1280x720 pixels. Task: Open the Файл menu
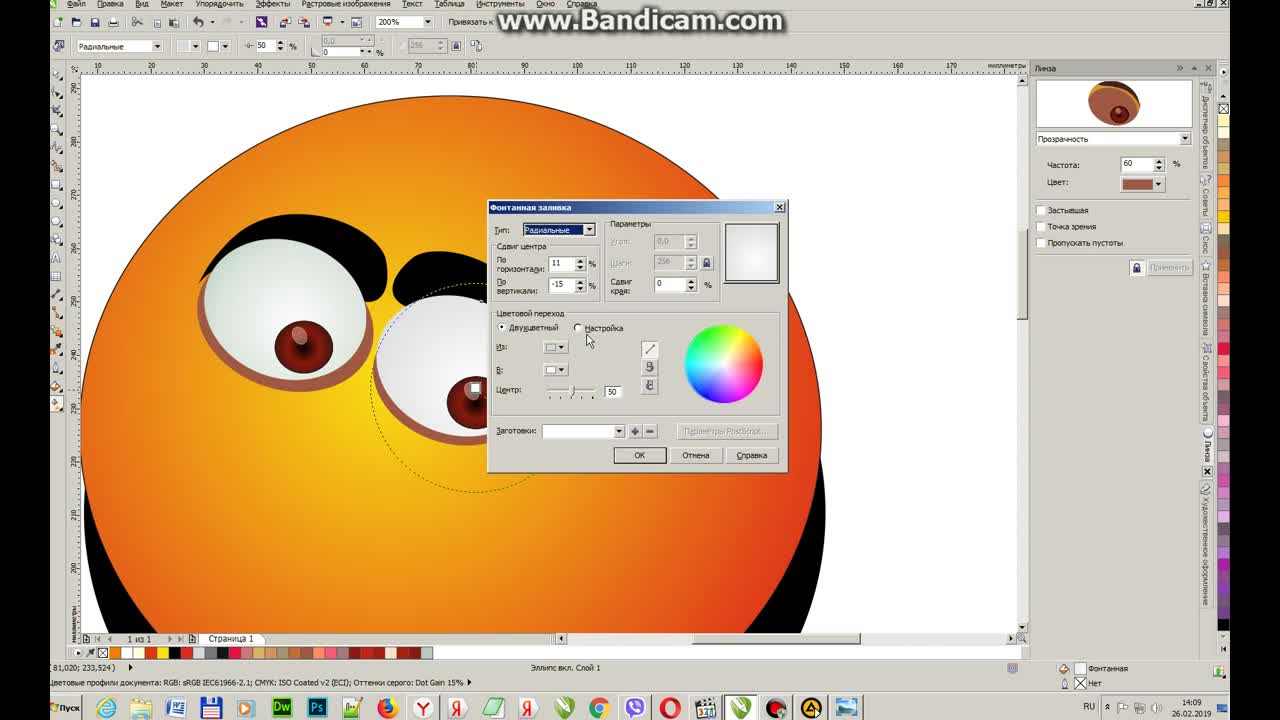75,4
